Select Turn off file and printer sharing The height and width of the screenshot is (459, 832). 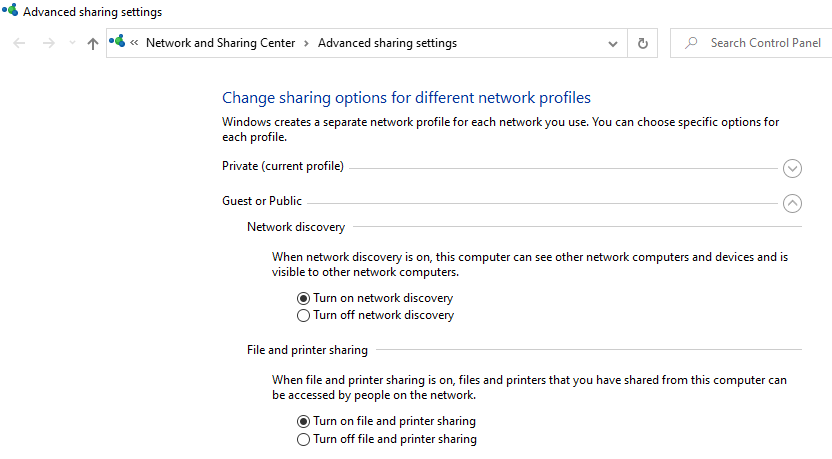pos(303,439)
